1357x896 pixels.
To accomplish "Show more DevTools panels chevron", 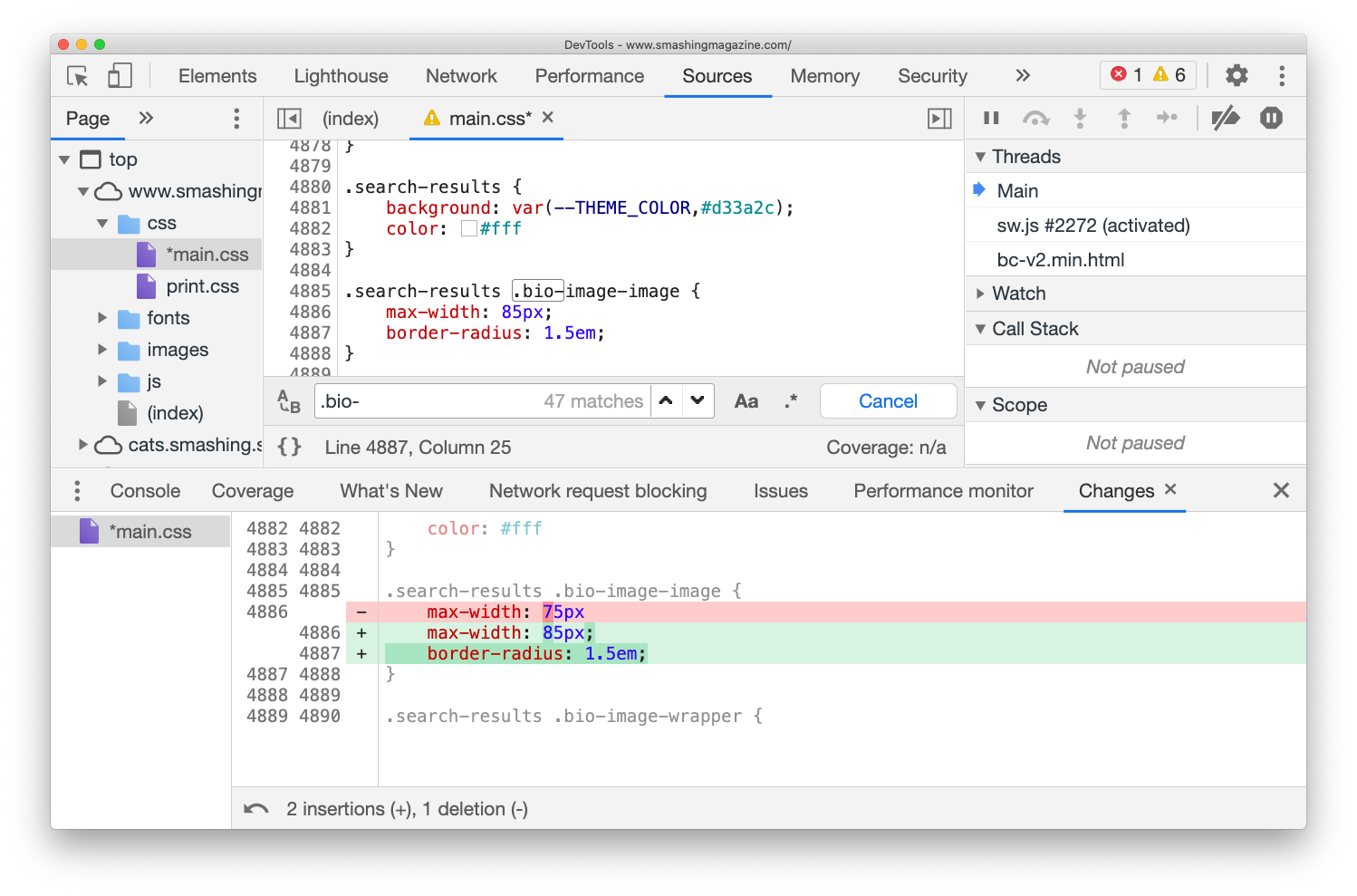I will pyautogui.click(x=1023, y=75).
